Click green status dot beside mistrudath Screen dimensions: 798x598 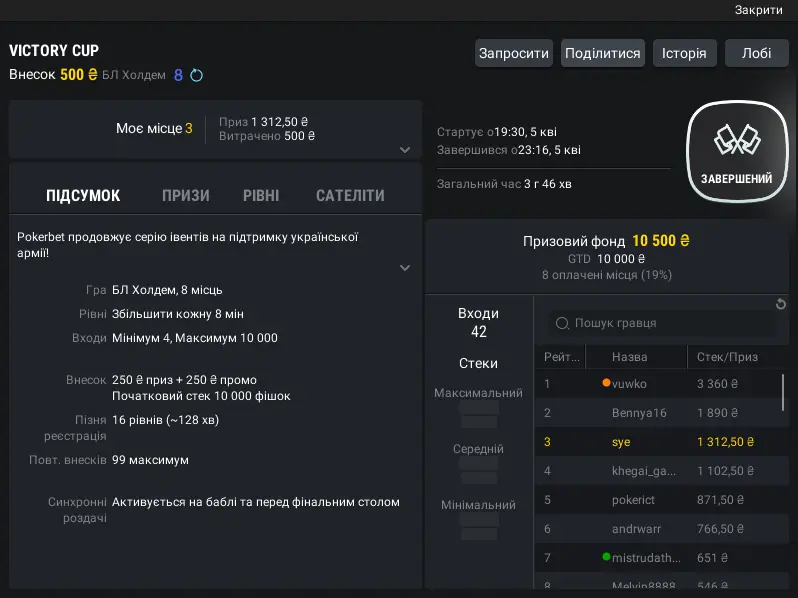pyautogui.click(x=606, y=556)
